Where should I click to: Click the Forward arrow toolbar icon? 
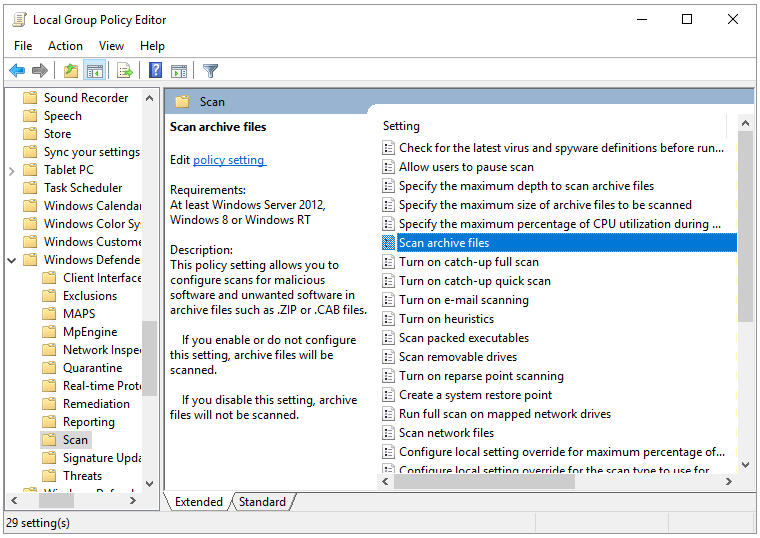(40, 71)
